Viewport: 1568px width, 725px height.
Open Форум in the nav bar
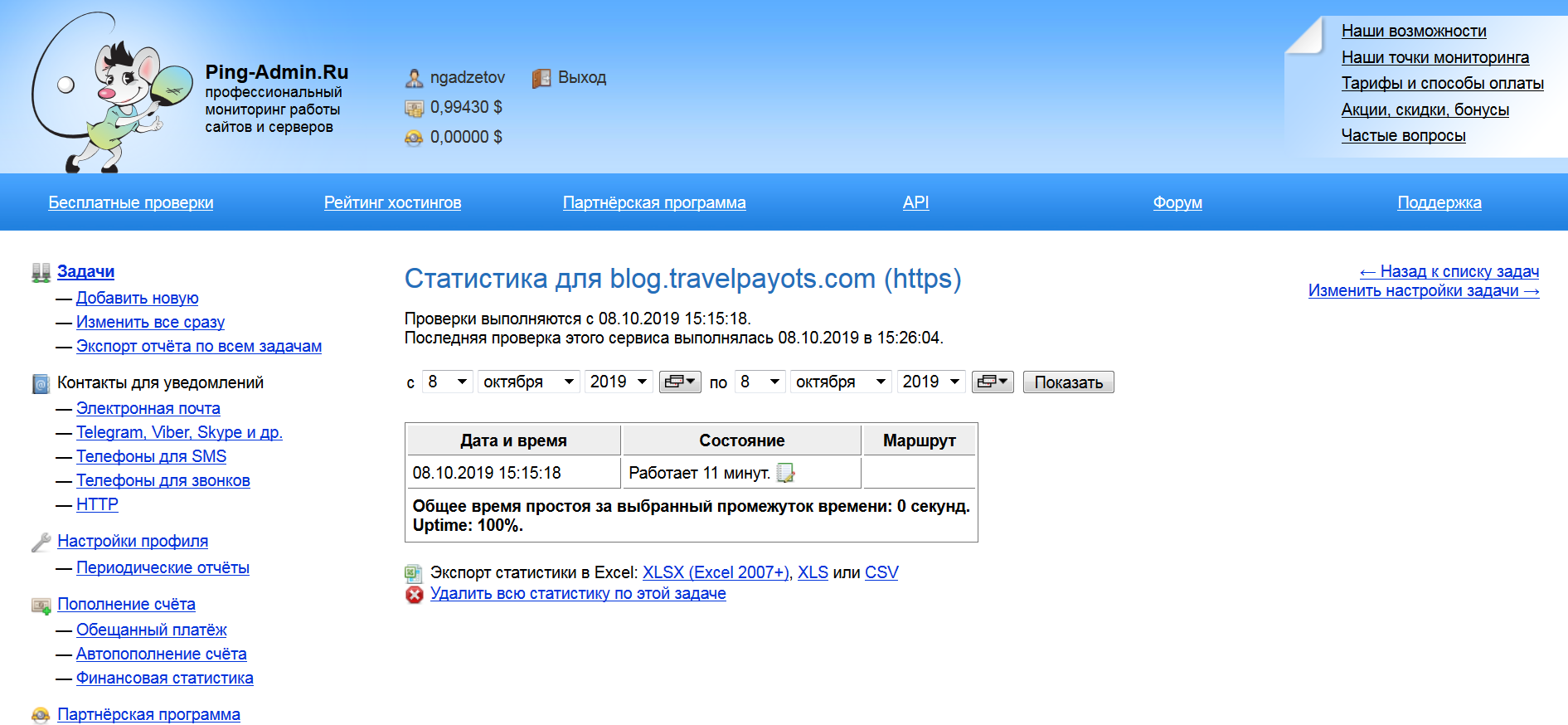click(1177, 202)
